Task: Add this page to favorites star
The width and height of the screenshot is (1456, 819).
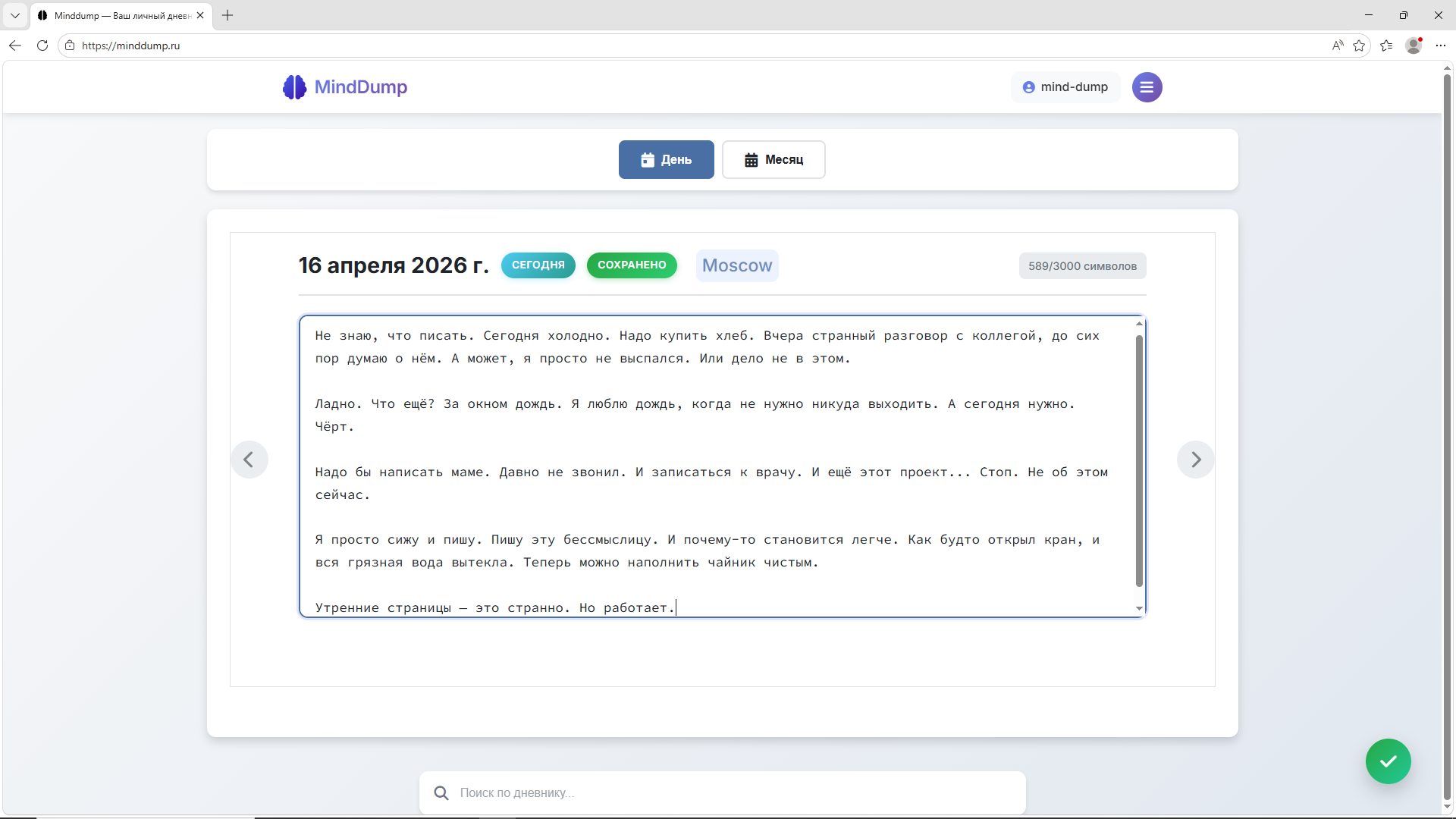Action: [x=1359, y=45]
